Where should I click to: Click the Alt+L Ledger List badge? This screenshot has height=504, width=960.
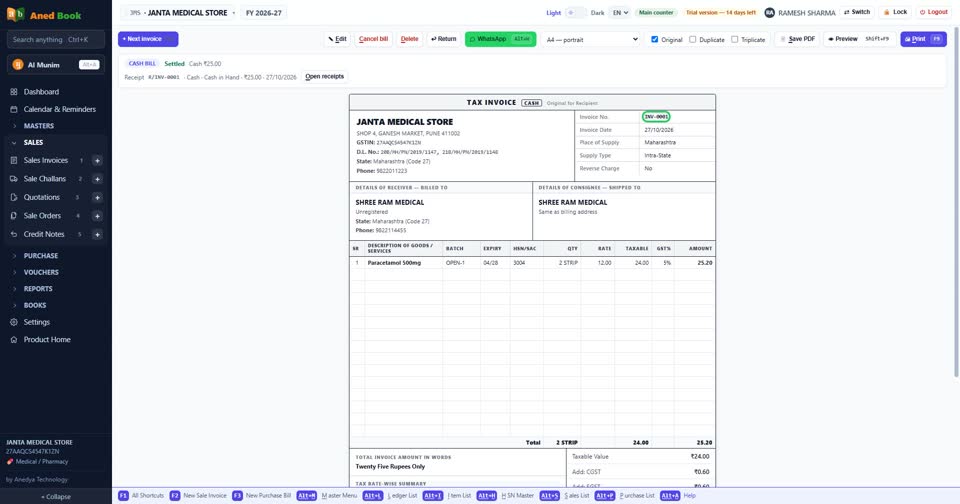[x=372, y=495]
